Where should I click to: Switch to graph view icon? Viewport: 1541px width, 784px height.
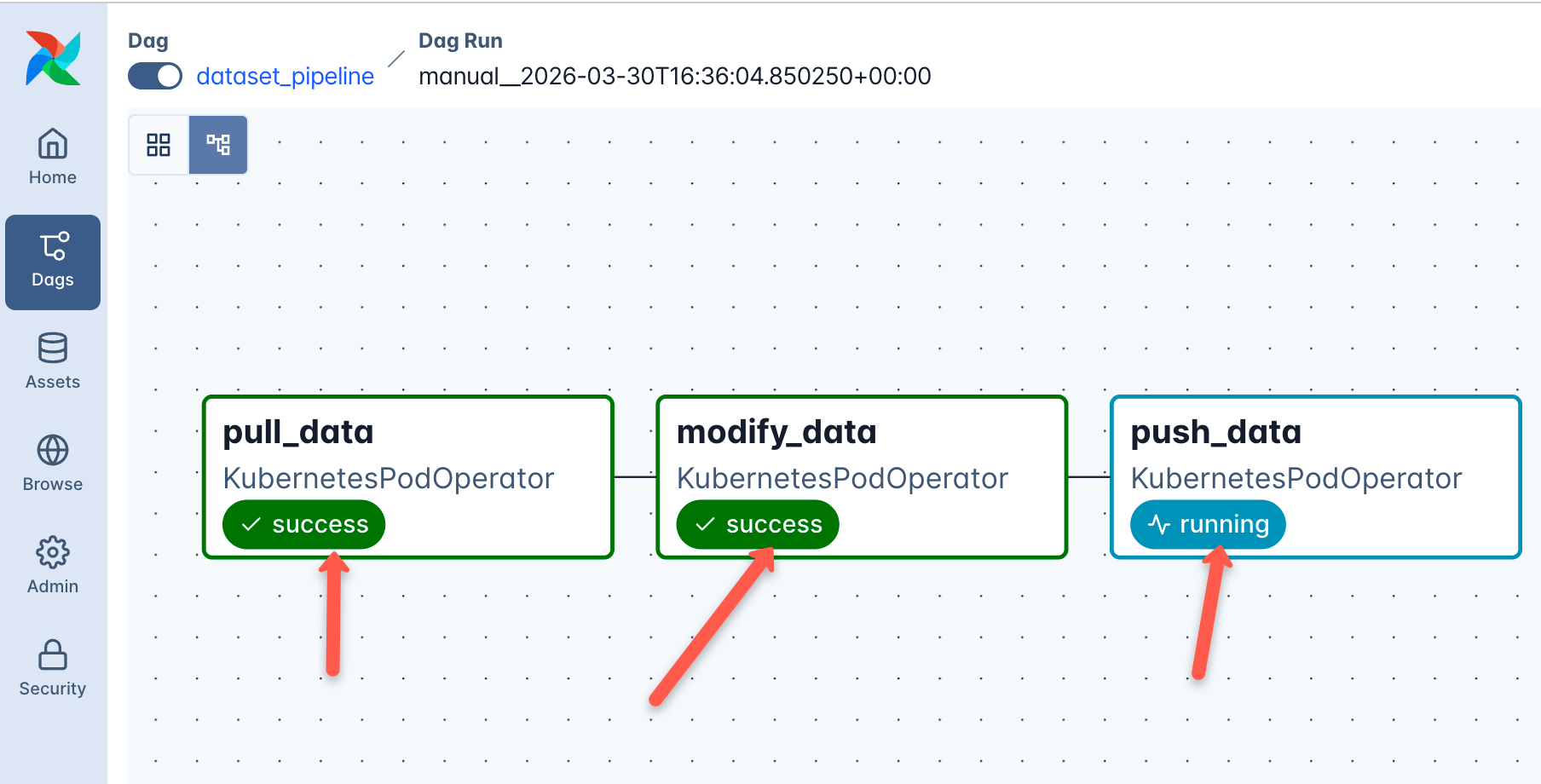pyautogui.click(x=218, y=145)
